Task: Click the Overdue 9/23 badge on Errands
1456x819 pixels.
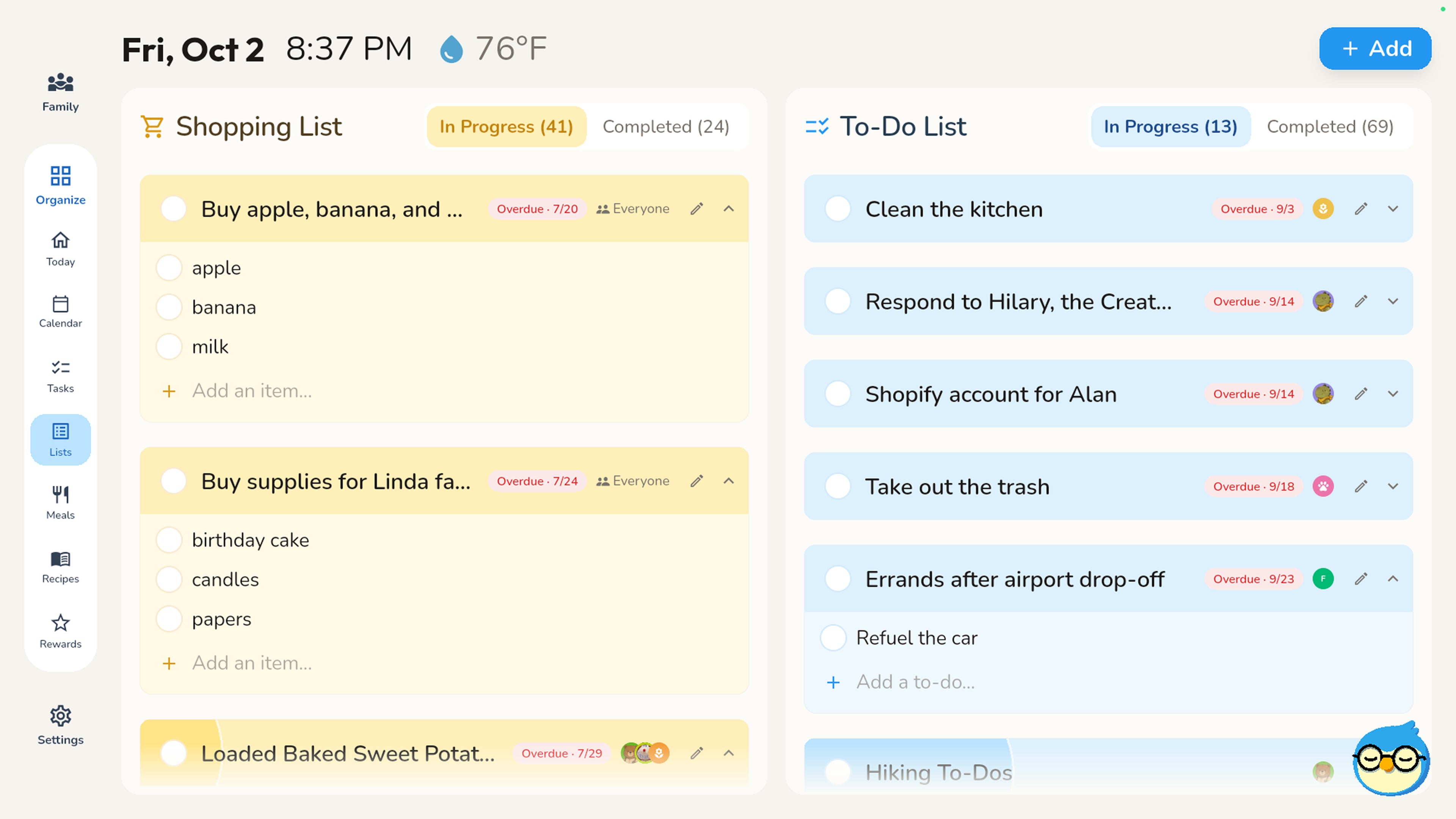Action: click(x=1253, y=579)
